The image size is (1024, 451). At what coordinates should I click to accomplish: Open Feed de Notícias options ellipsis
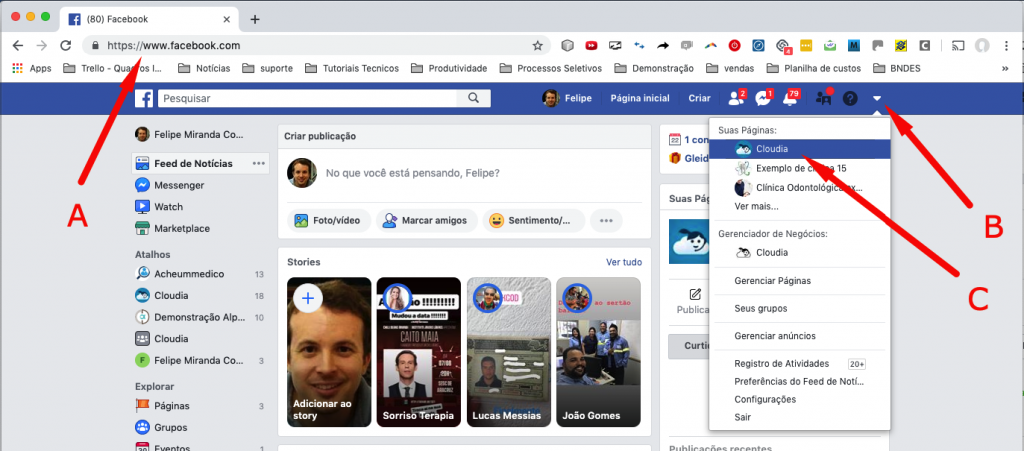coord(259,163)
